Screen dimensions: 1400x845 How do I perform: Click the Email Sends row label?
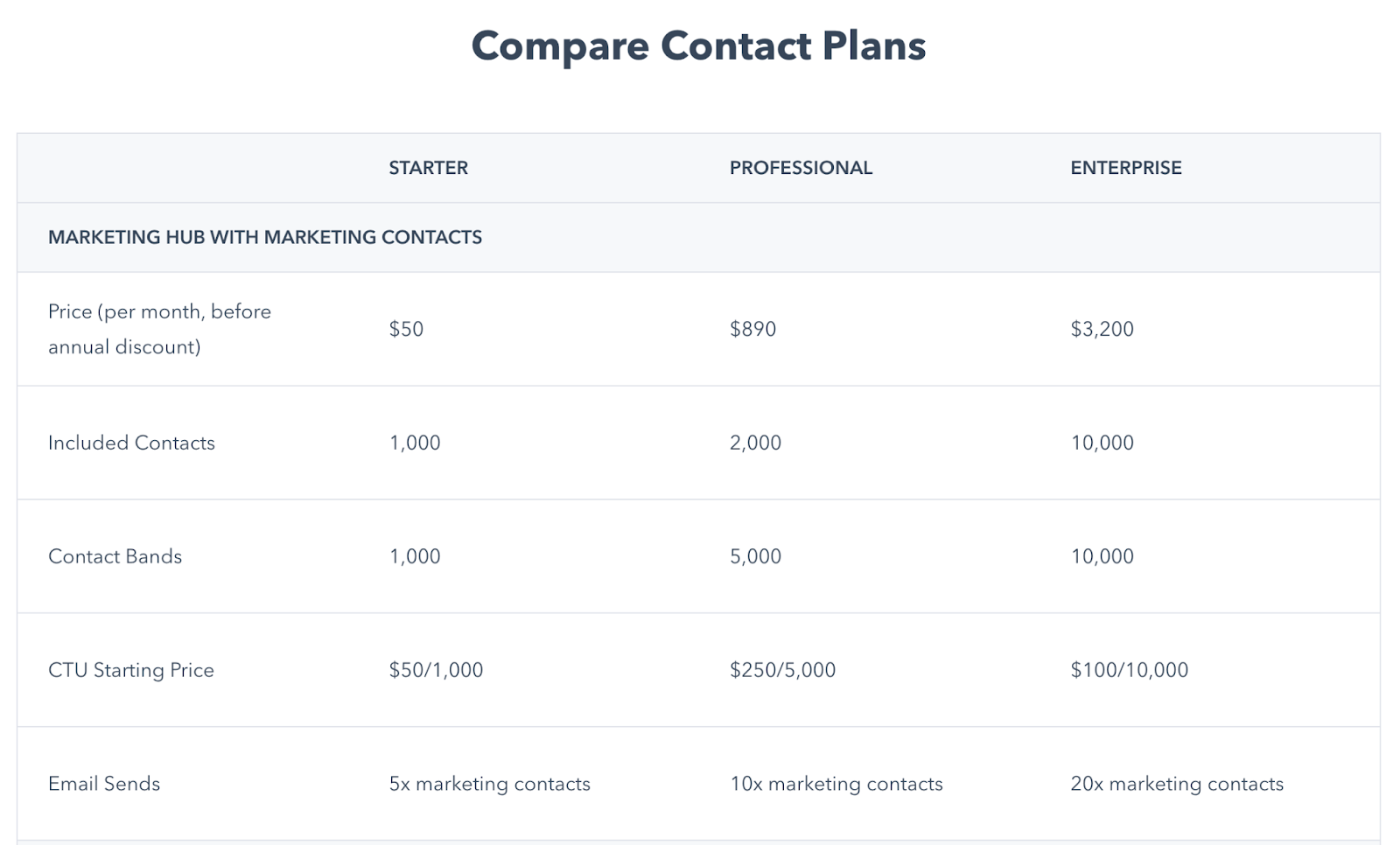[104, 784]
